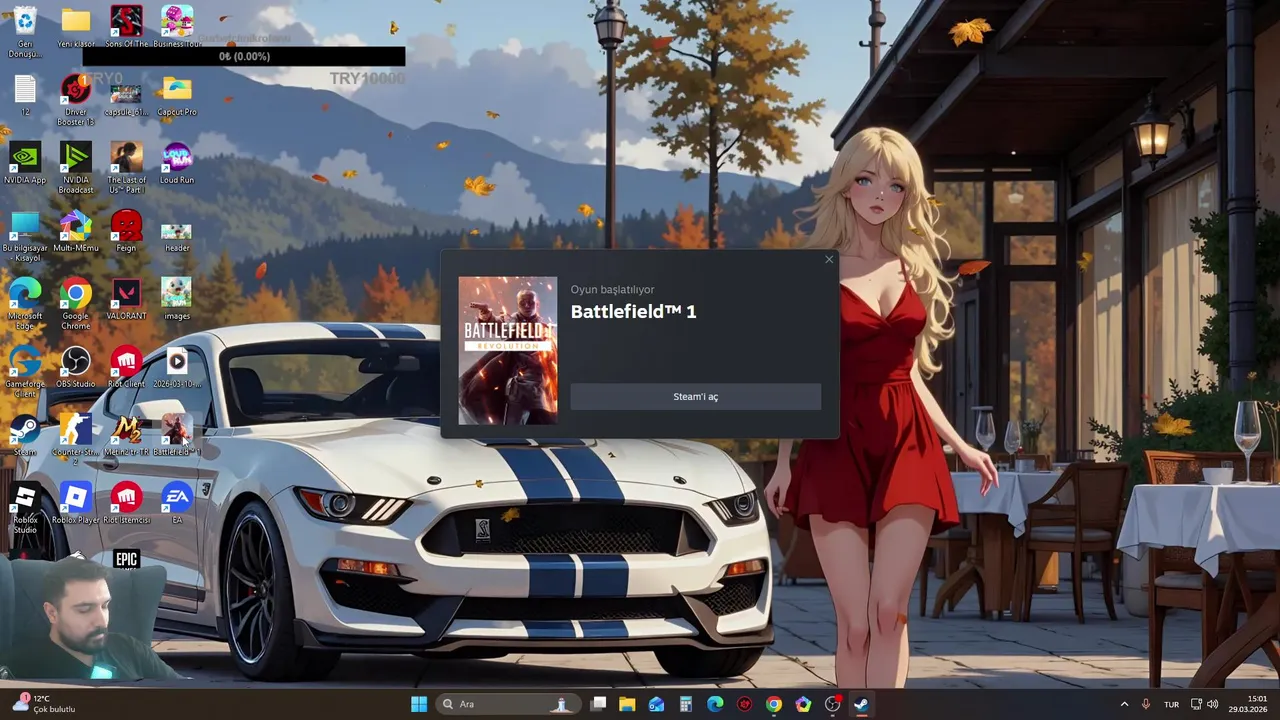Select the NVIDIA App desktop shortcut
The height and width of the screenshot is (720, 1280).
click(25, 164)
